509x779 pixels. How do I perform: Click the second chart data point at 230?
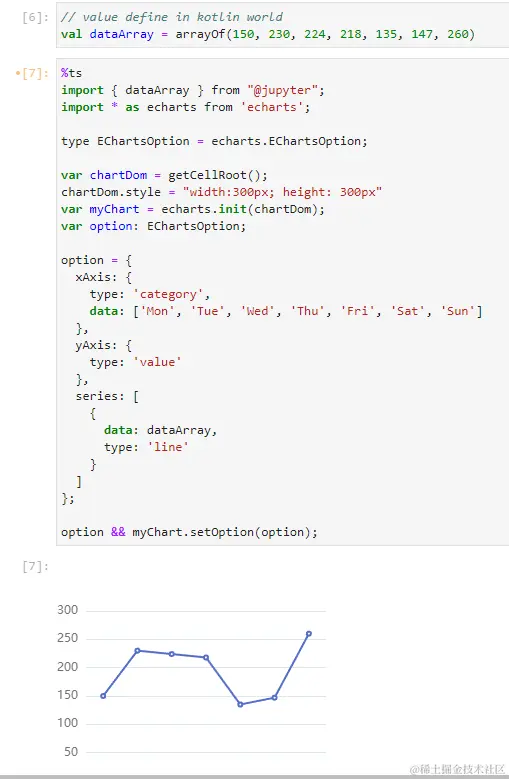click(138, 650)
